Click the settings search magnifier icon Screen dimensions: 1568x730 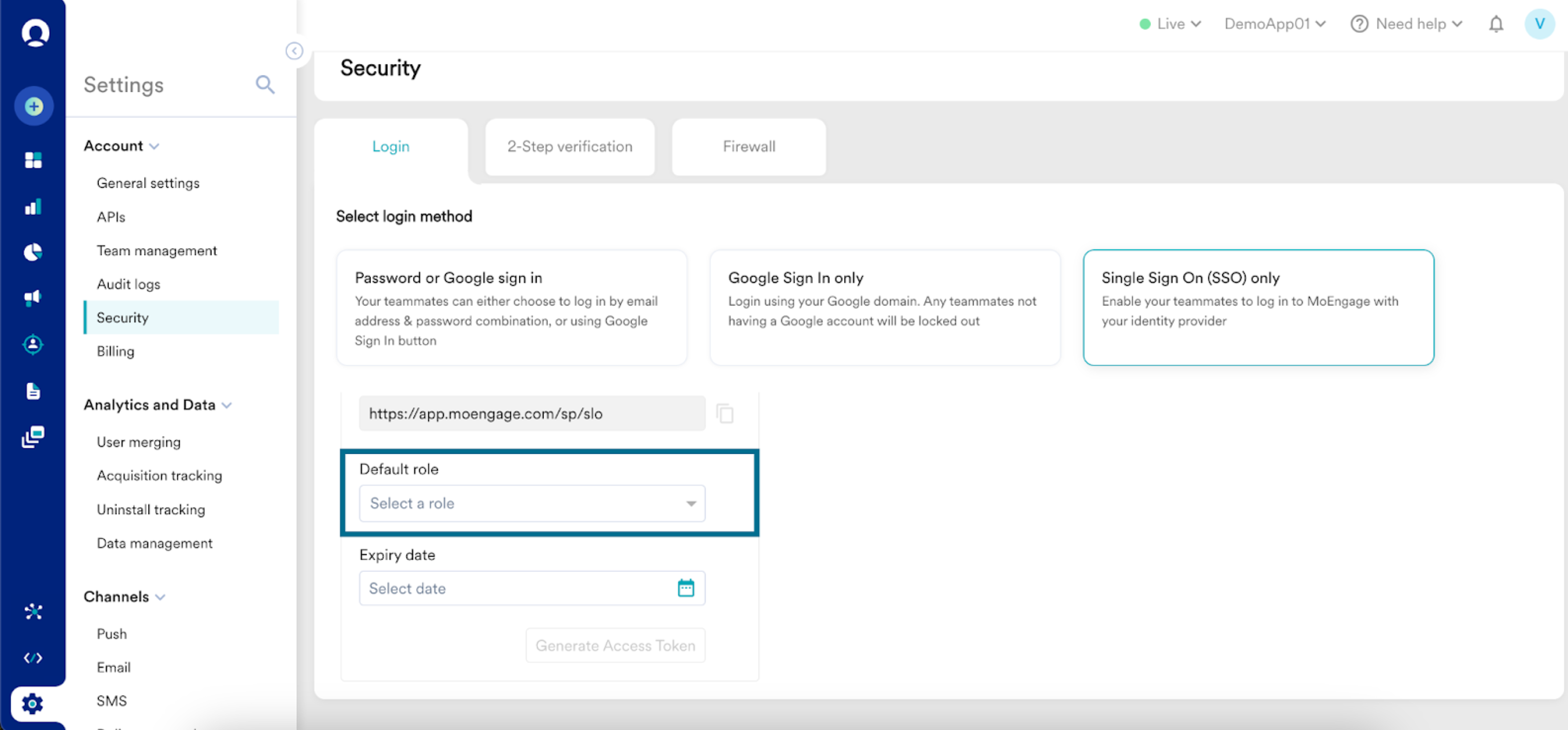(x=265, y=85)
